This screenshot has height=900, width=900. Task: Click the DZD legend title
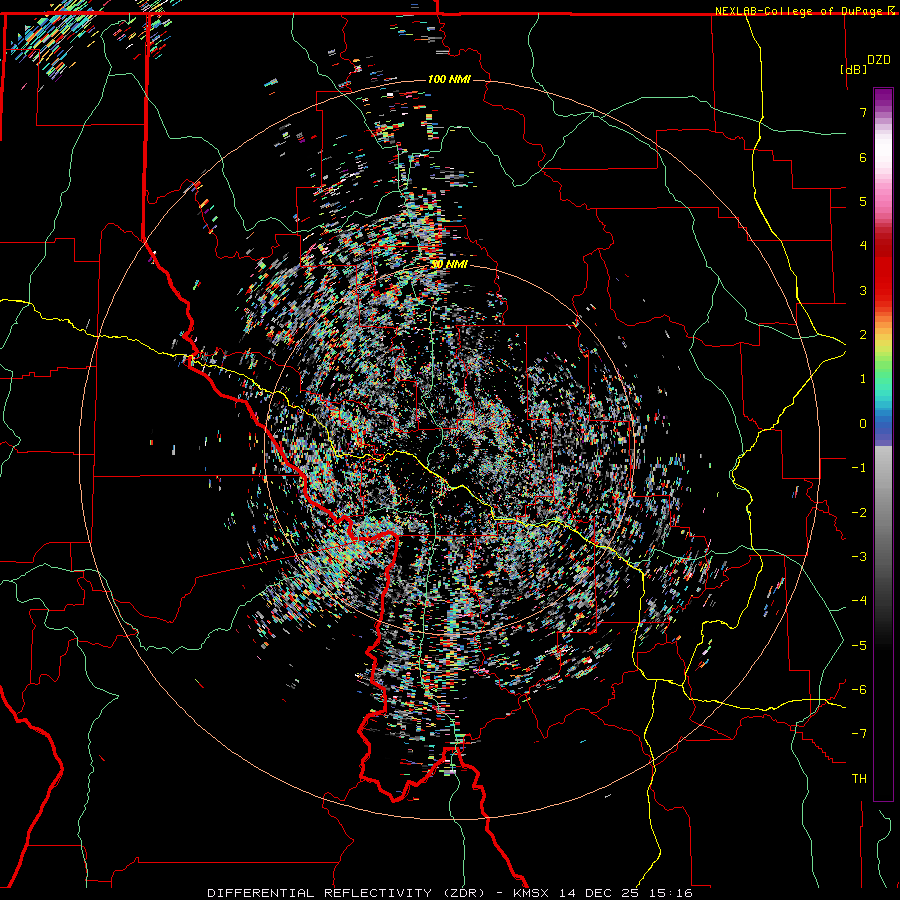(879, 59)
